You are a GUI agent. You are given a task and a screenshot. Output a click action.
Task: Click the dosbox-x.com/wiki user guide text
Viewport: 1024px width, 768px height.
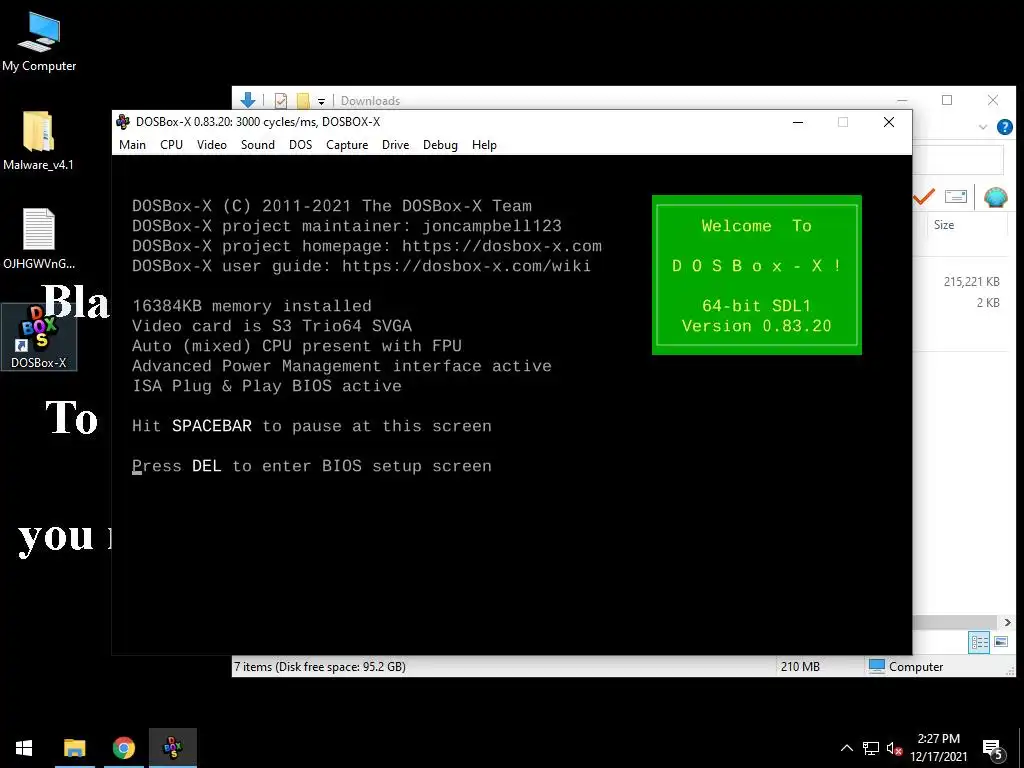(x=466, y=266)
